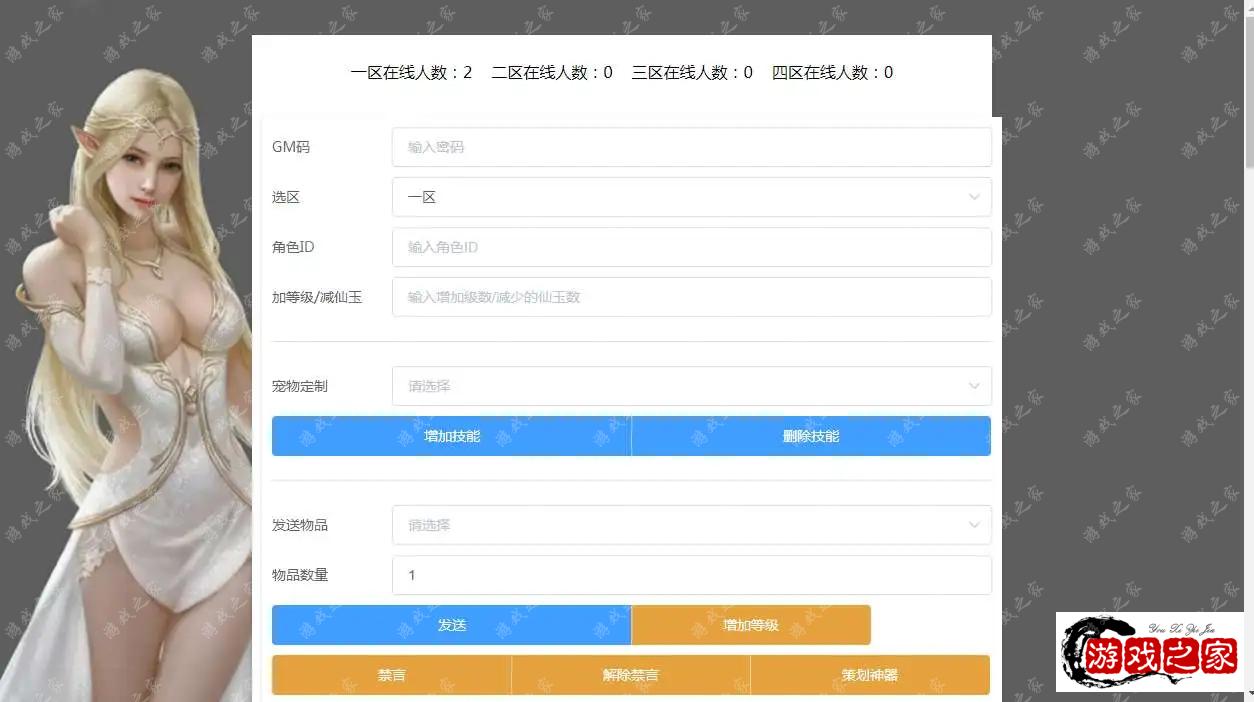Image resolution: width=1254 pixels, height=702 pixels.
Task: Click the GM码 password input field
Action: [x=691, y=147]
